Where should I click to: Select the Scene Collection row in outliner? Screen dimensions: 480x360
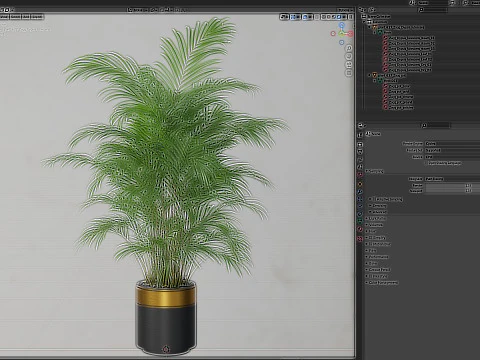377,16
